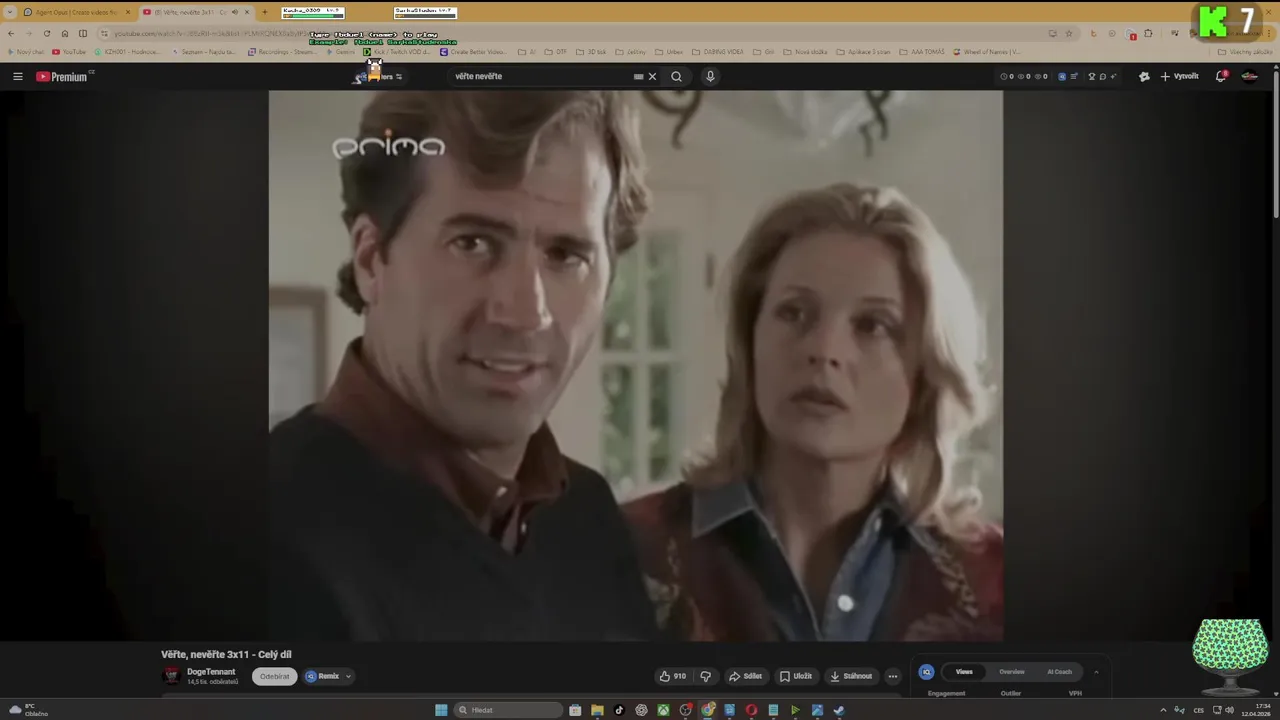Open File Explorer from taskbar

(597, 710)
